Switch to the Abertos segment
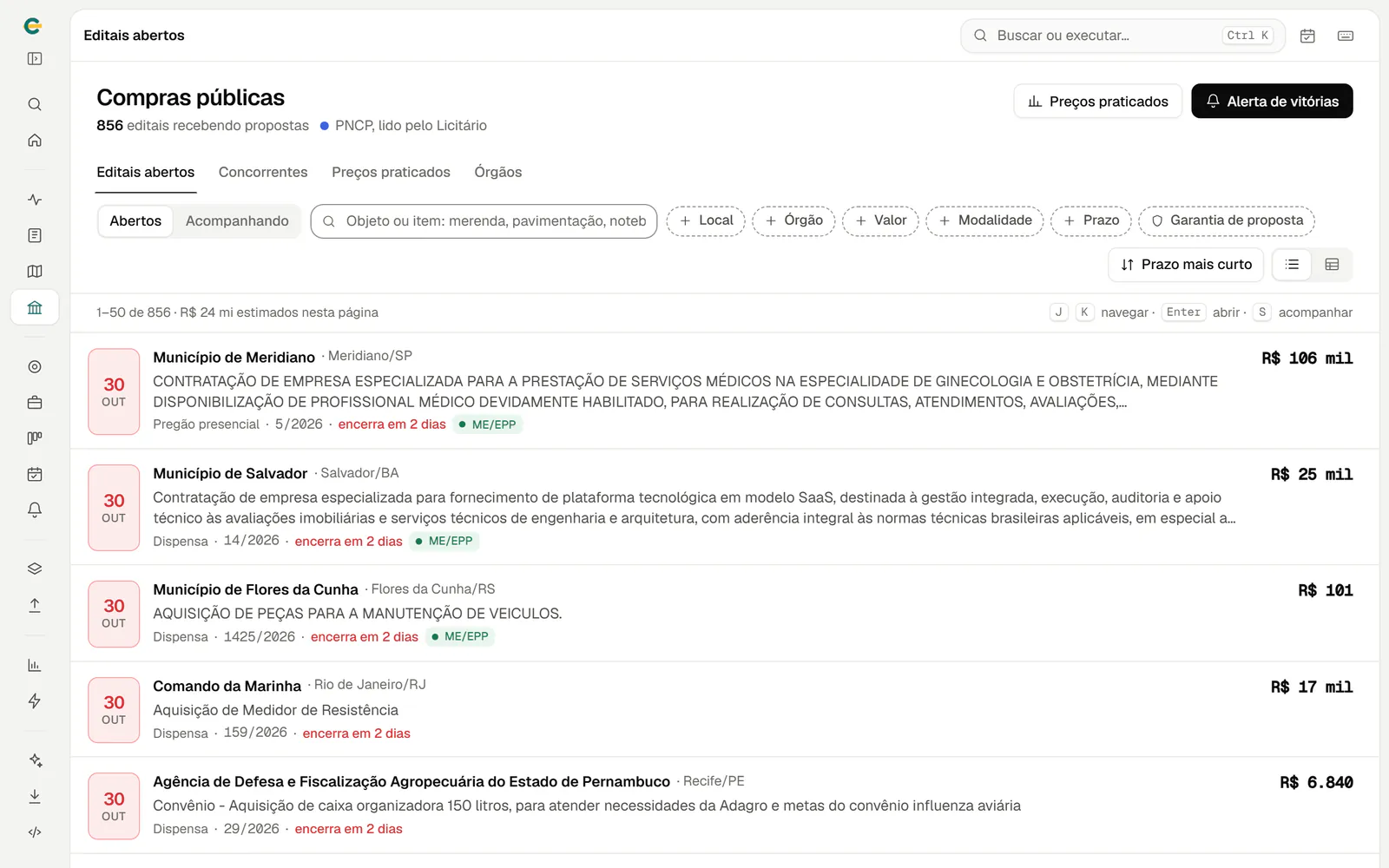Image resolution: width=1389 pixels, height=868 pixels. 135,221
